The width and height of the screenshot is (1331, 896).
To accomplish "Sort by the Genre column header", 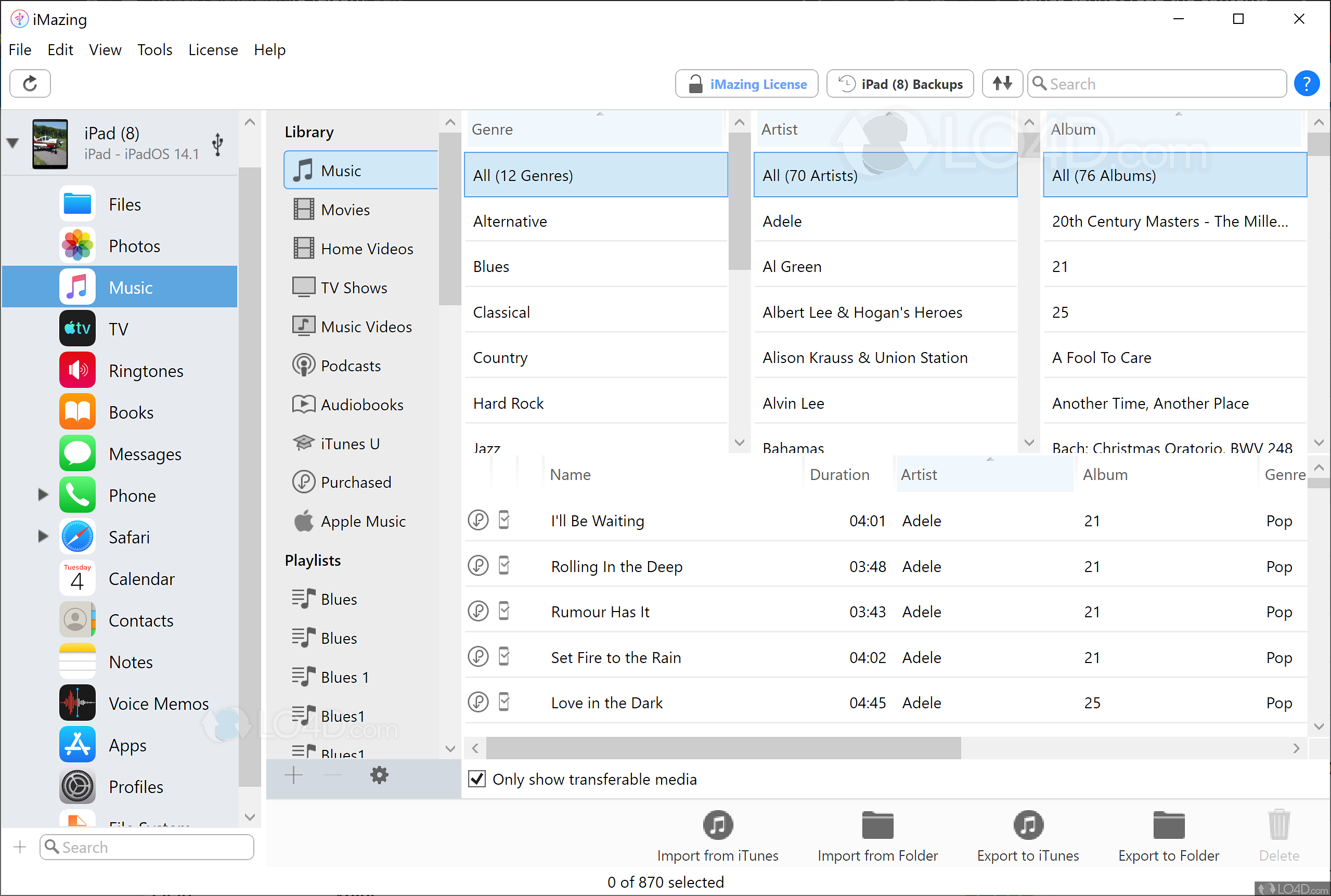I will (595, 129).
